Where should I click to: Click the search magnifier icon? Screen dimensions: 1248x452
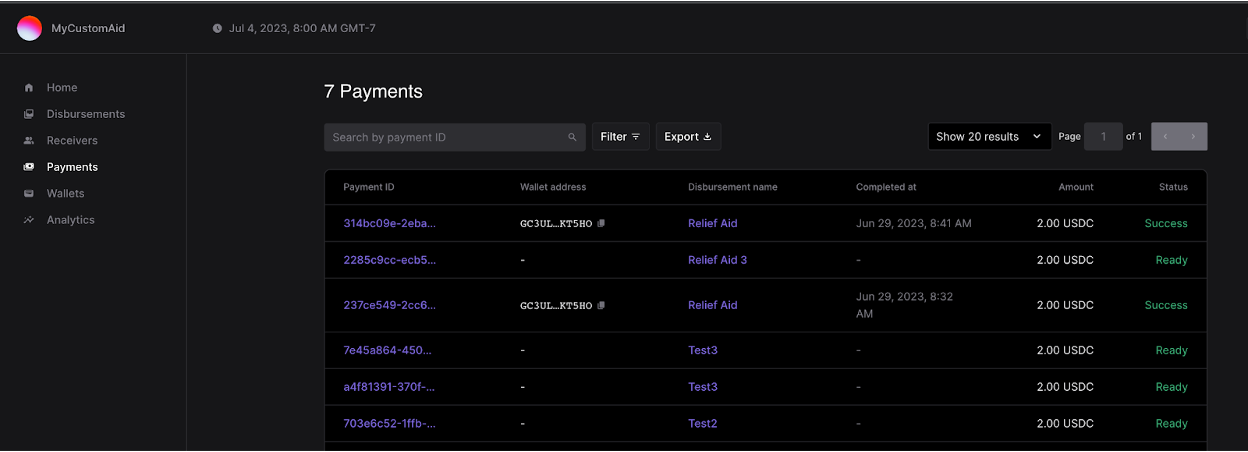pyautogui.click(x=572, y=137)
